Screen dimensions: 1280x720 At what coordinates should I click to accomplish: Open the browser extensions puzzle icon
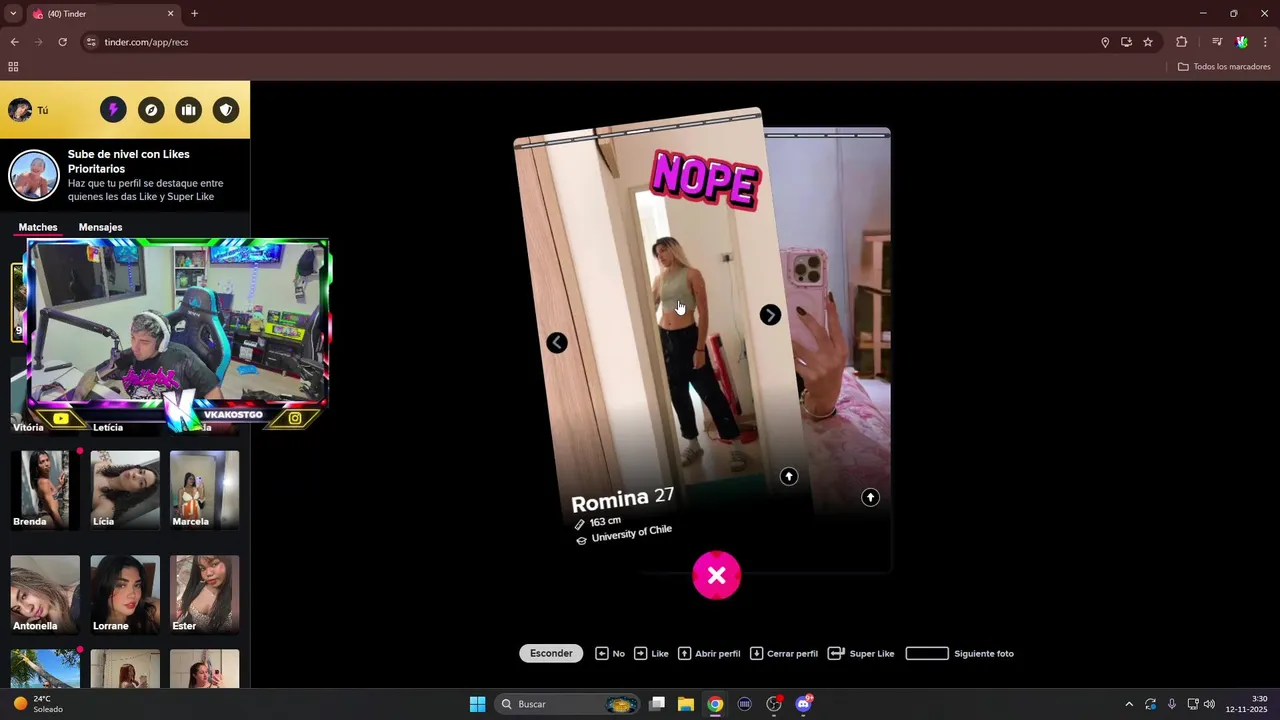(1182, 42)
